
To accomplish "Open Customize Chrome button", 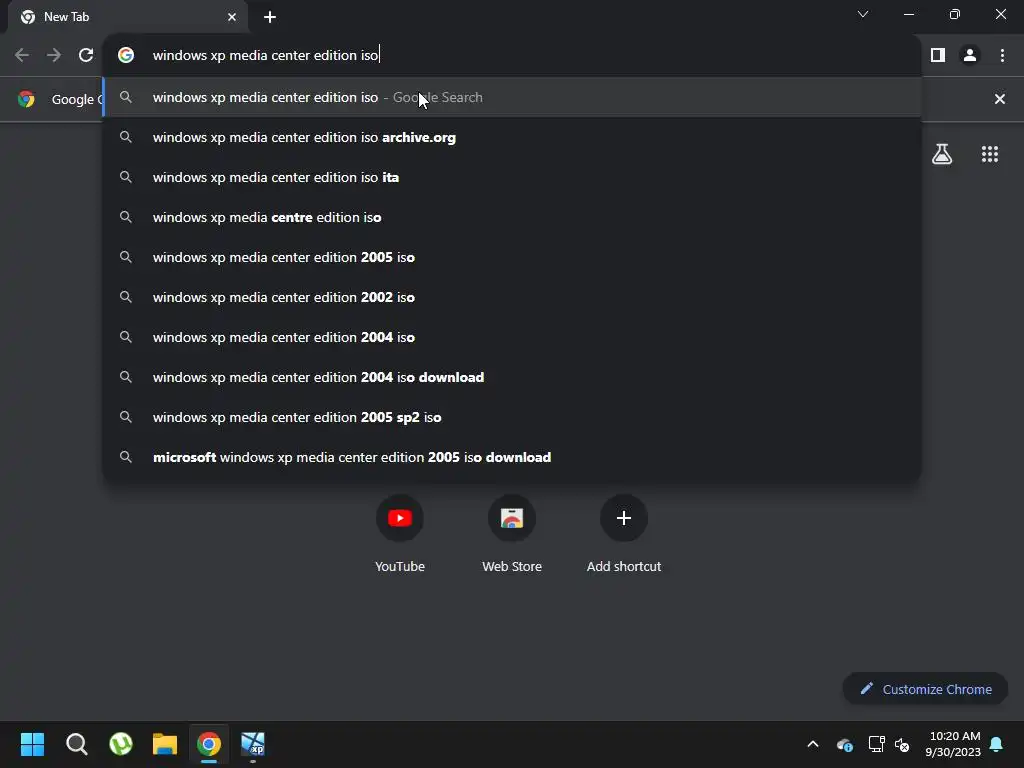I will tap(925, 689).
